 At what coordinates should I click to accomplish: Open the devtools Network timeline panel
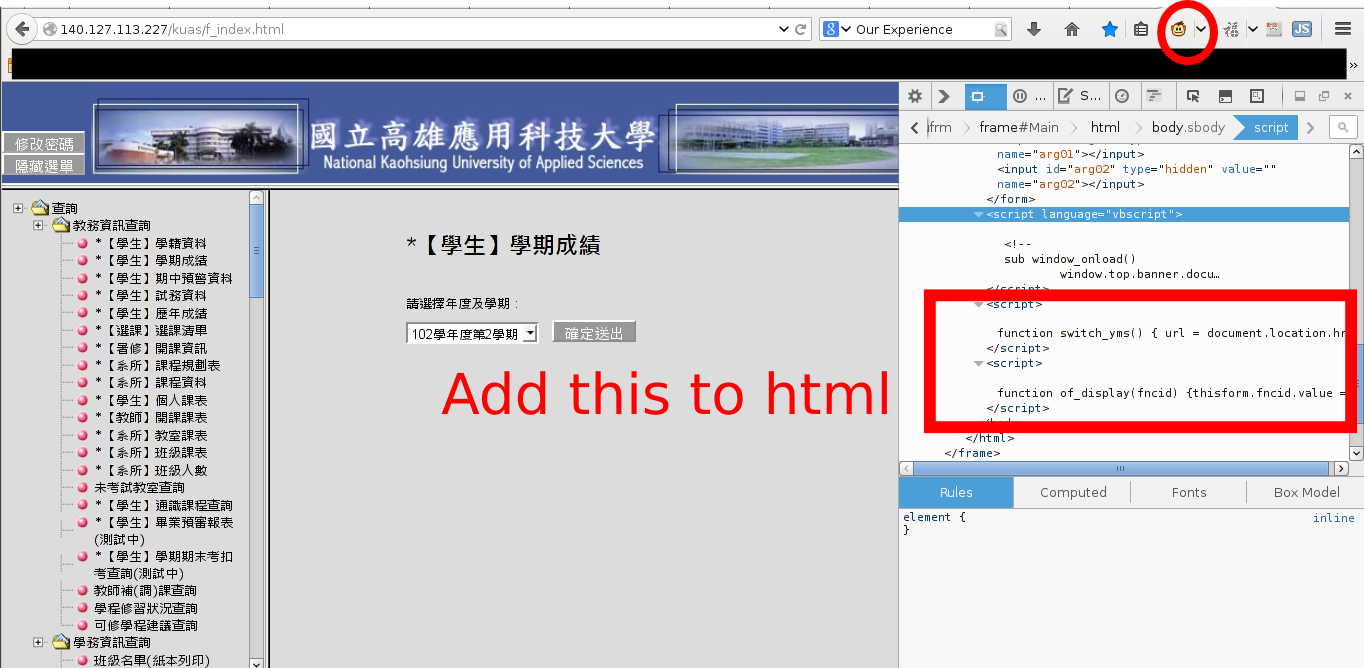(1154, 96)
